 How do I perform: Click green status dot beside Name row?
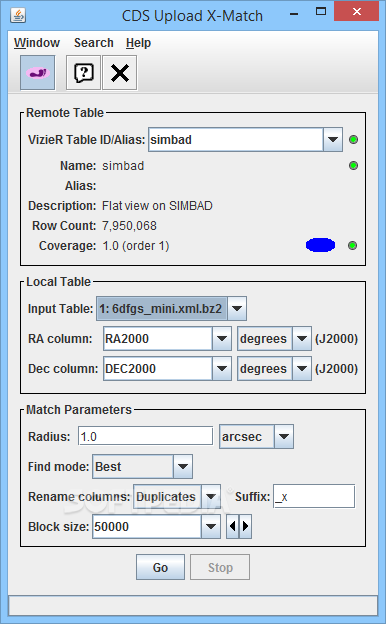pos(353,166)
